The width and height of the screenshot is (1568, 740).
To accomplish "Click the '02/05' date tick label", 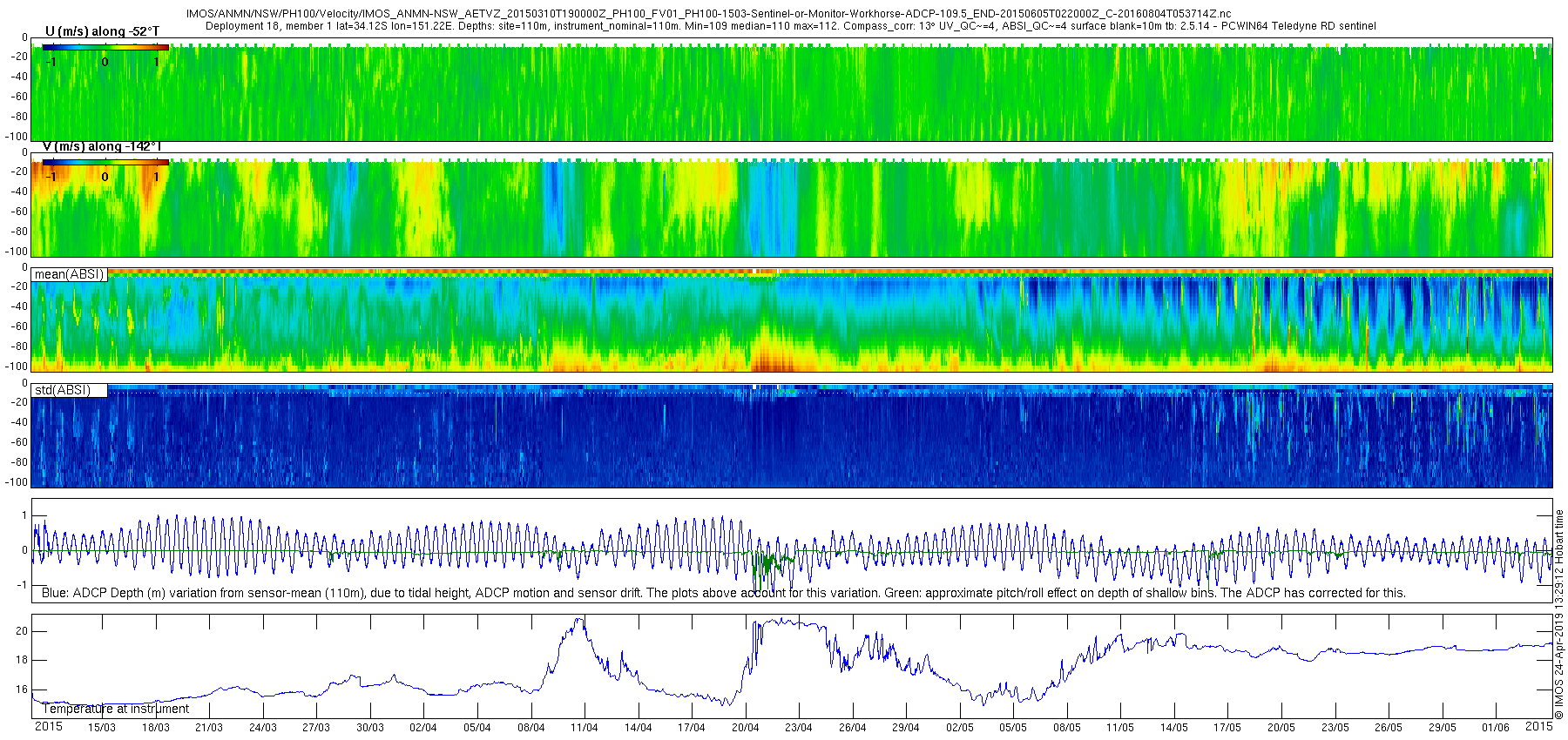I will (960, 728).
